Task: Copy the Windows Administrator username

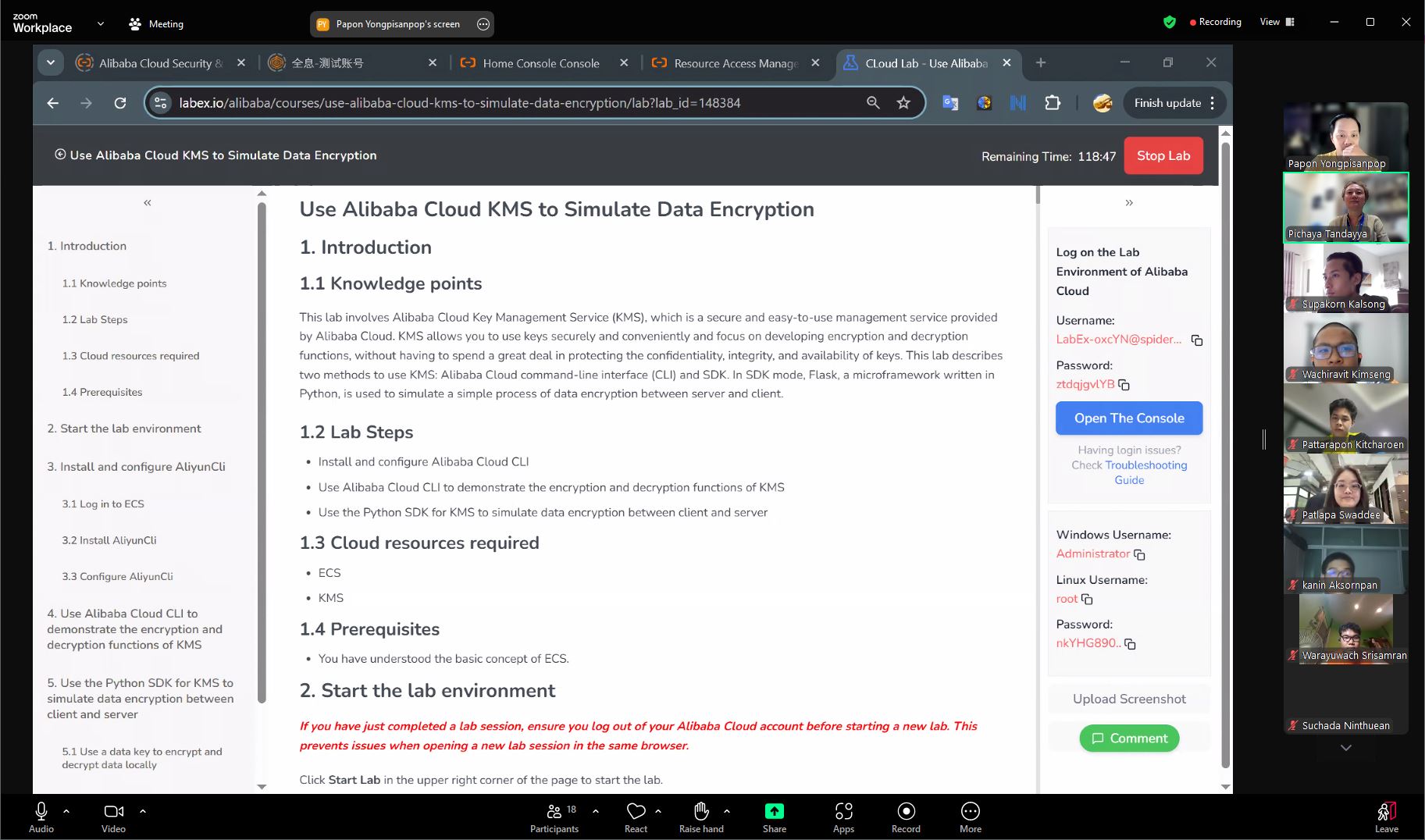Action: point(1139,554)
